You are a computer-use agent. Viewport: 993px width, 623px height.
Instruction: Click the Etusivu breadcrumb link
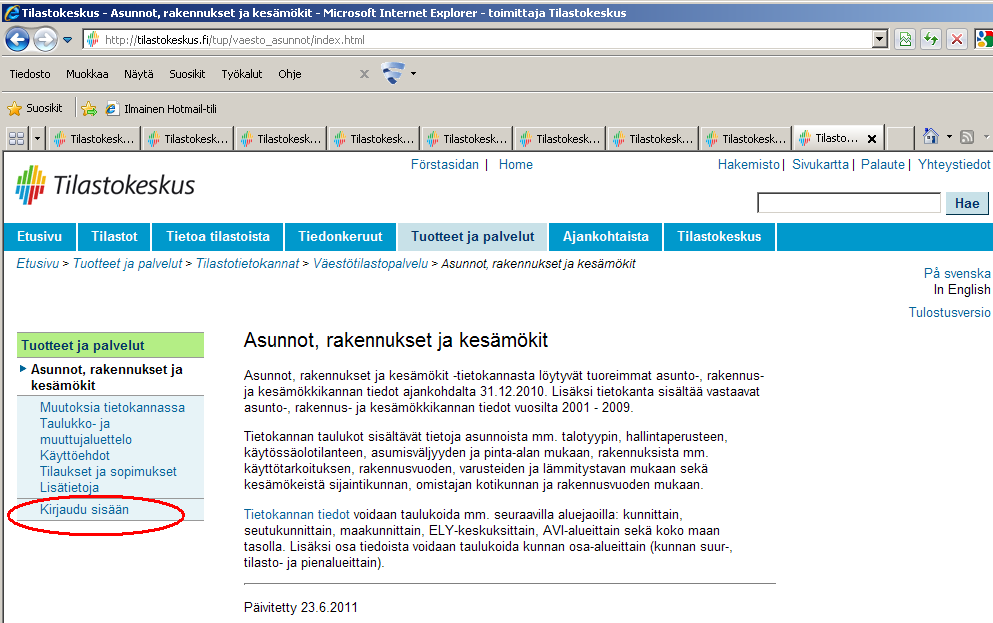37,263
